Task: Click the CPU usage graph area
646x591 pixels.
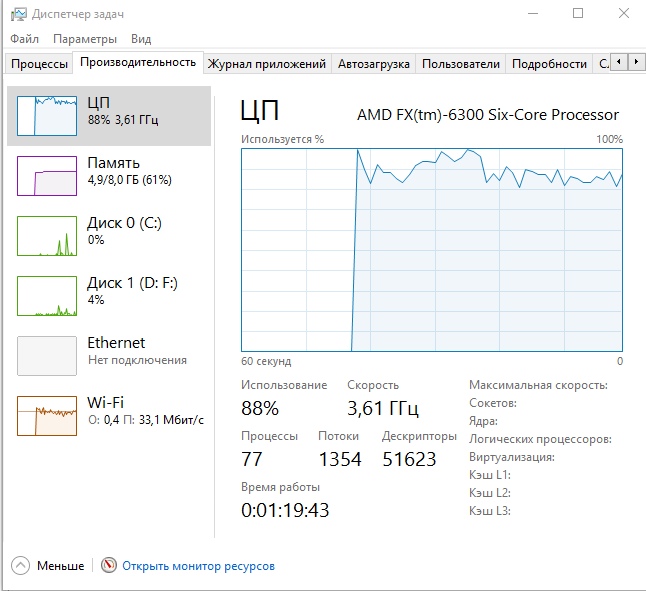Action: pos(432,250)
